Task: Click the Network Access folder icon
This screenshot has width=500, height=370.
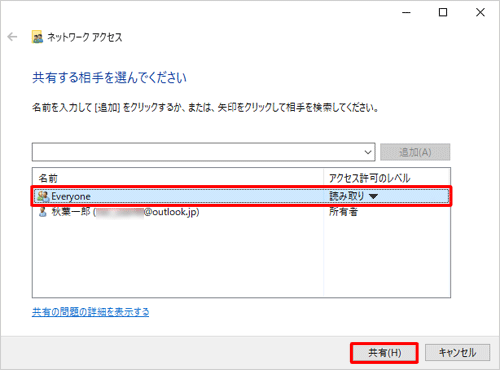Action: click(37, 37)
